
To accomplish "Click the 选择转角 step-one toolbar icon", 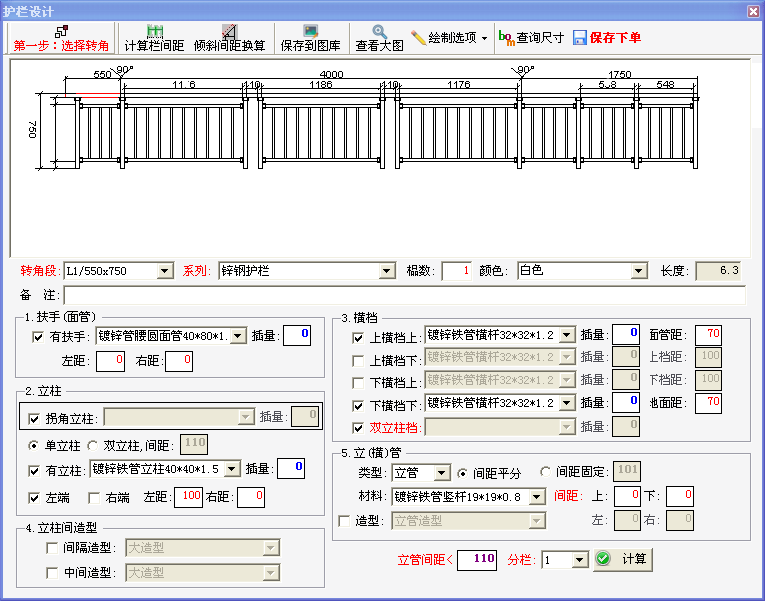I will (x=61, y=31).
